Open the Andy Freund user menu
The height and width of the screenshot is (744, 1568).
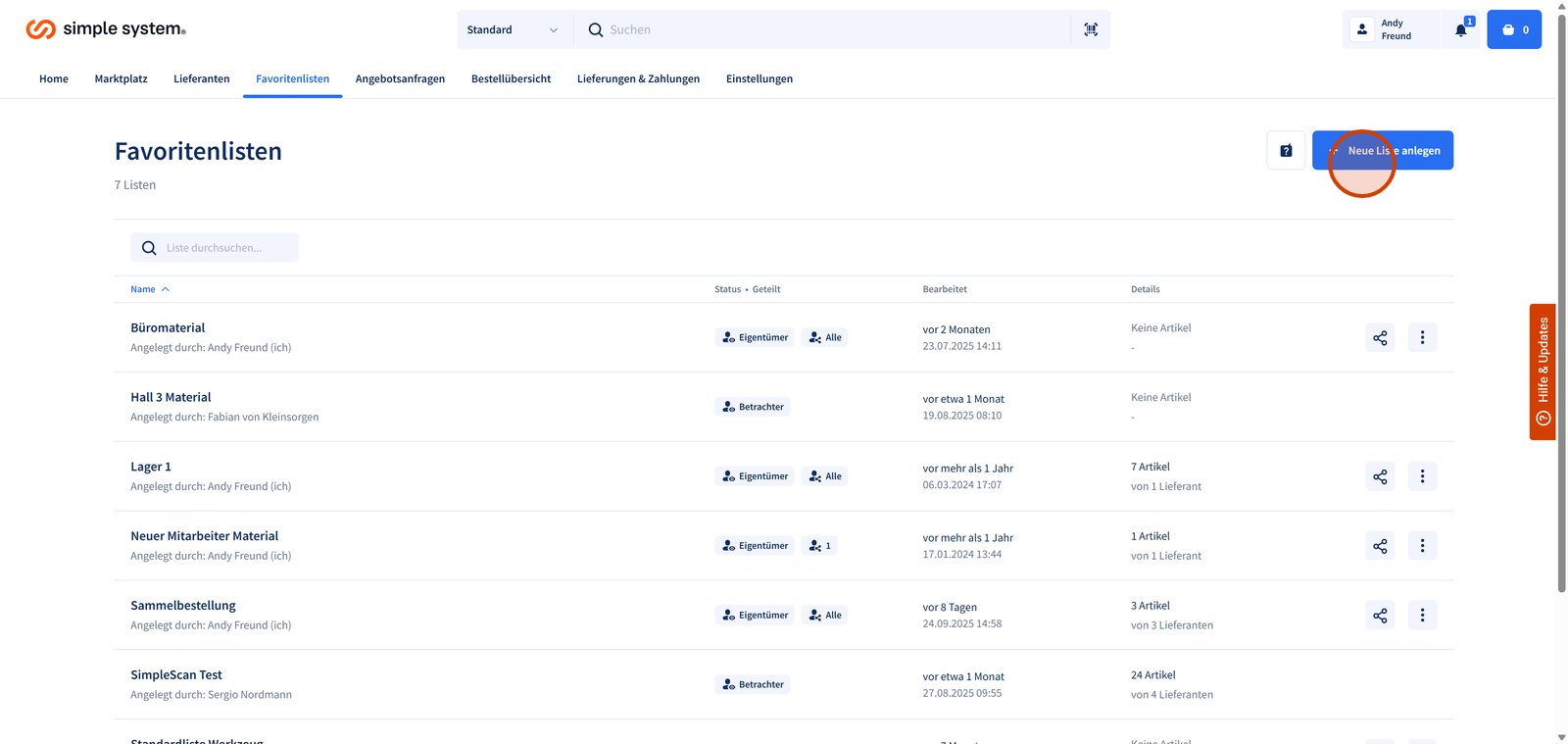1392,30
